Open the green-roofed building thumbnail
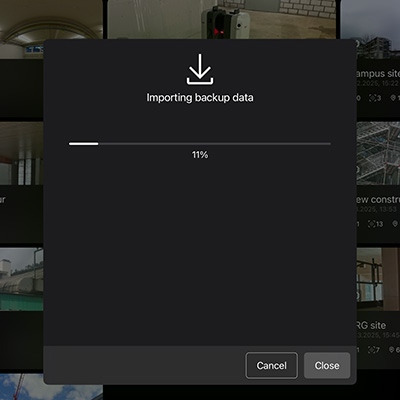This screenshot has width=400, height=400. (22, 279)
